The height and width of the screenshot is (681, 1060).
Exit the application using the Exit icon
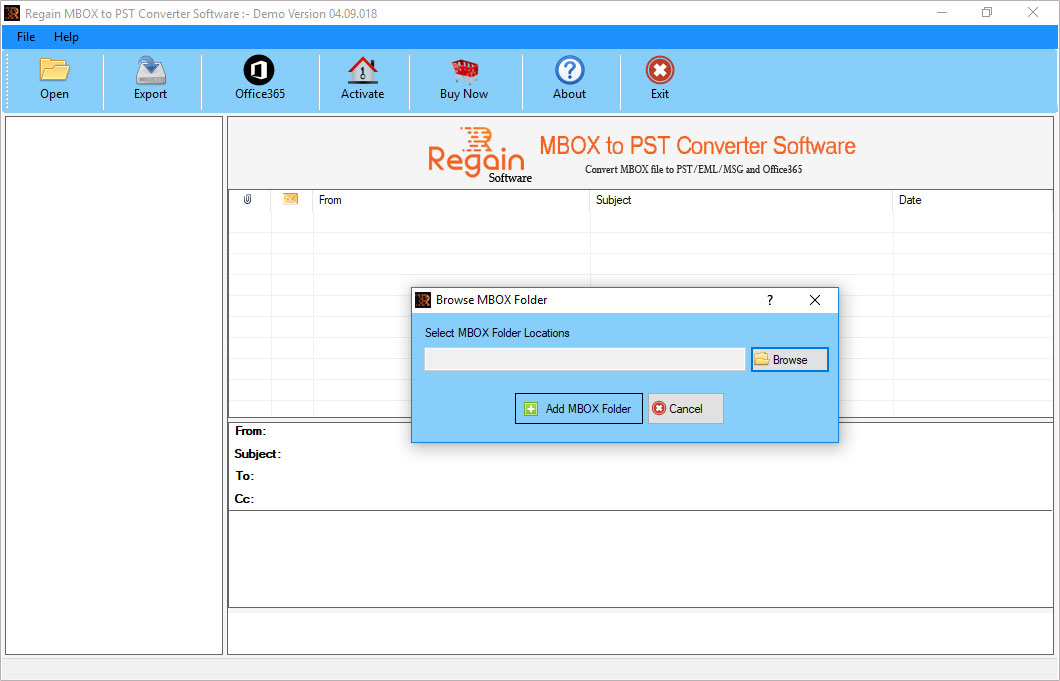click(660, 78)
